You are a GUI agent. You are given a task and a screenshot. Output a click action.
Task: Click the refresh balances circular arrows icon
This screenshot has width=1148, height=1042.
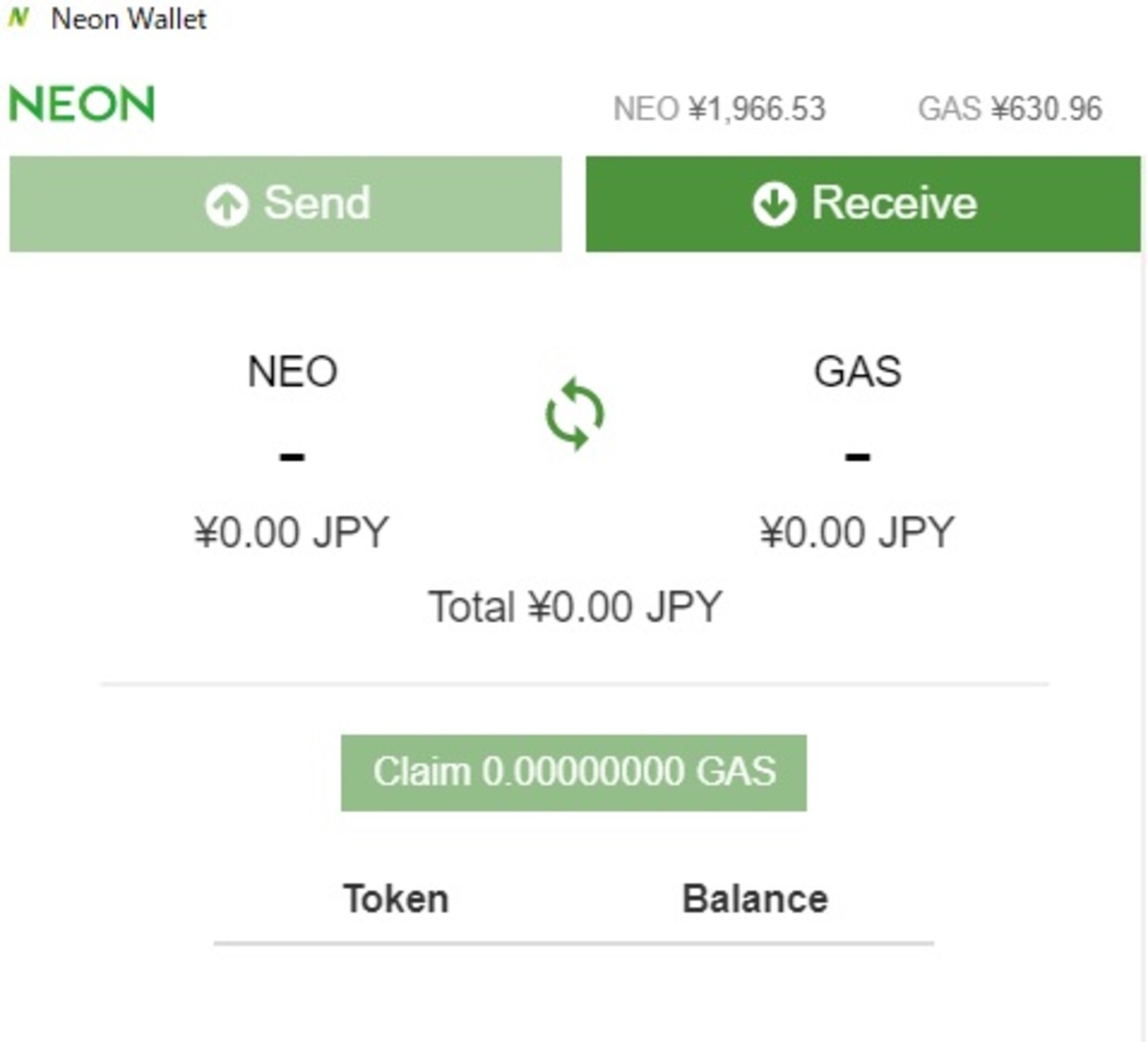point(575,412)
